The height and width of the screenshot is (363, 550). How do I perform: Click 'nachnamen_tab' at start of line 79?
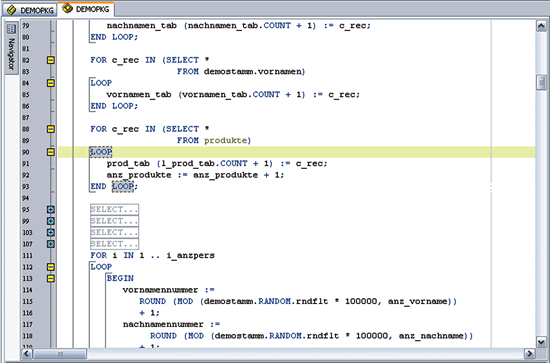click(x=142, y=26)
